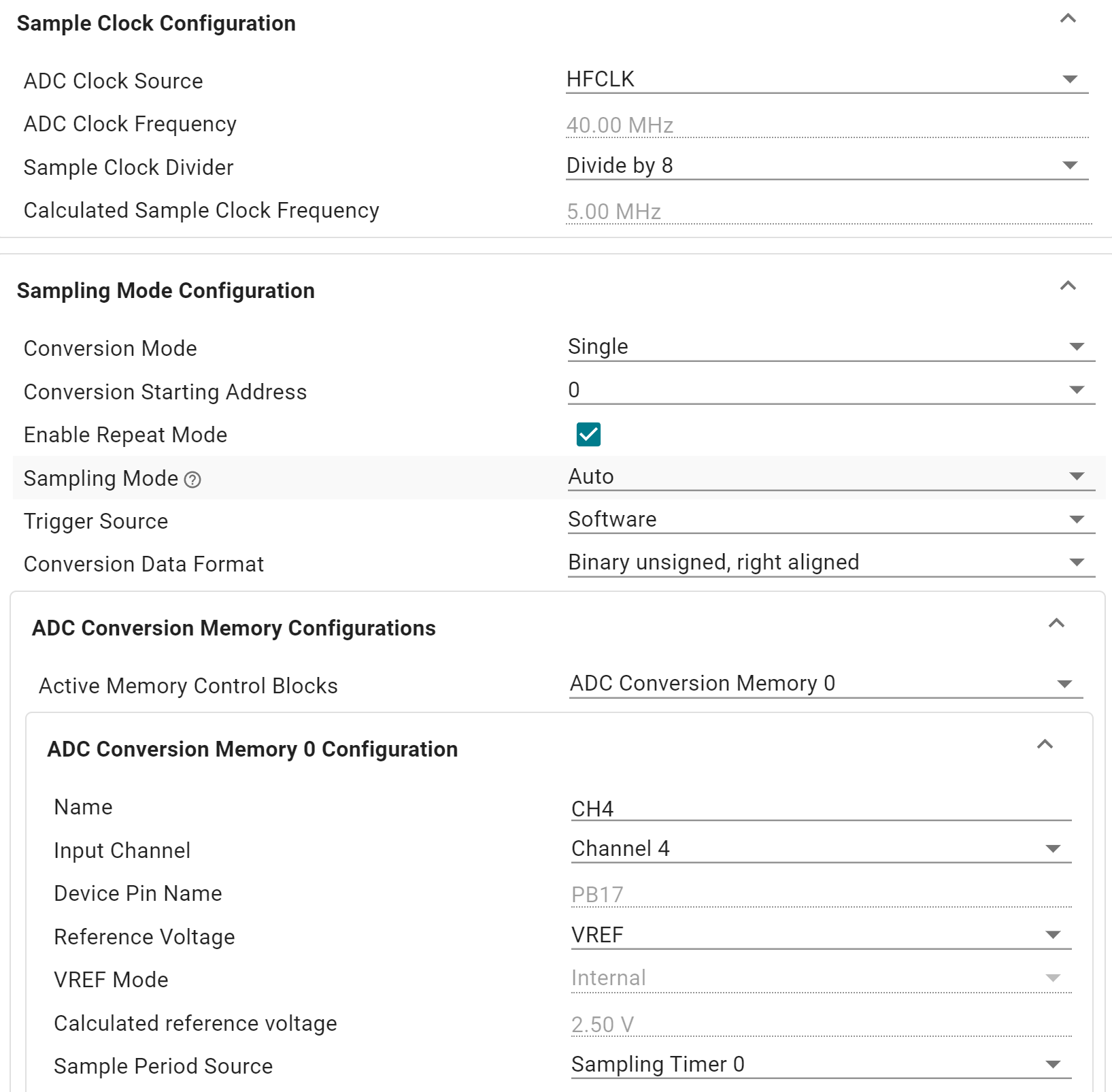The image size is (1112, 1092).
Task: Open the ADC Clock Source dropdown
Action: coord(826,80)
